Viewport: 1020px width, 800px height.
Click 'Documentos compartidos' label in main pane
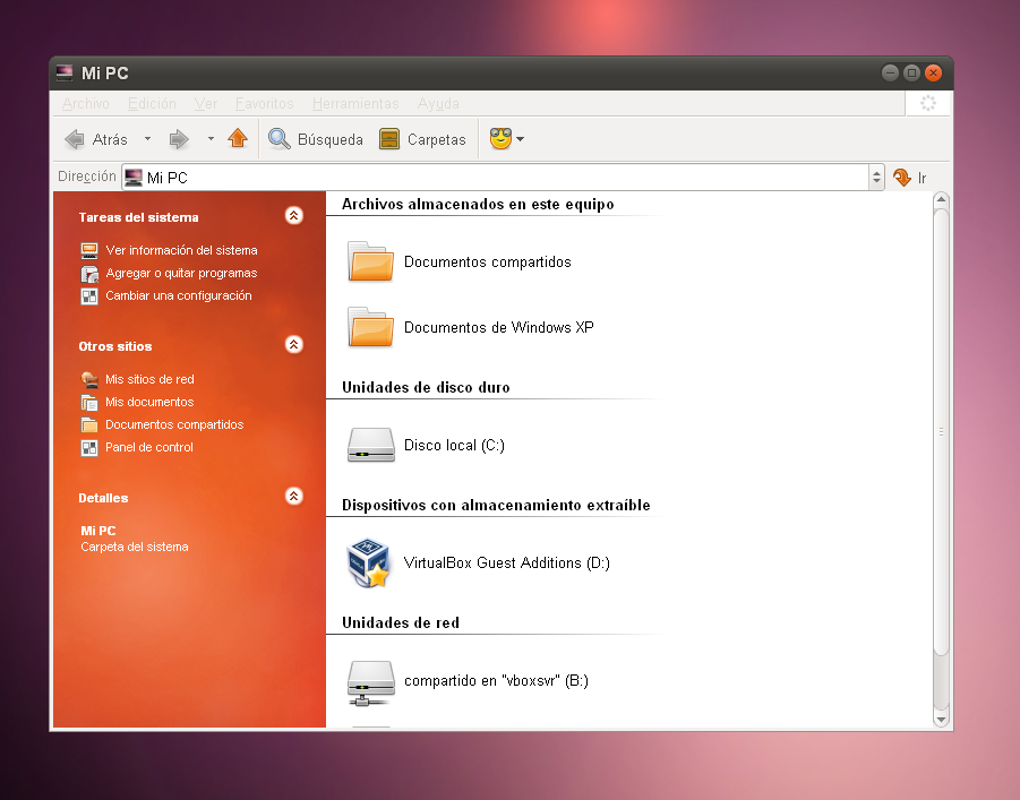[x=487, y=261]
